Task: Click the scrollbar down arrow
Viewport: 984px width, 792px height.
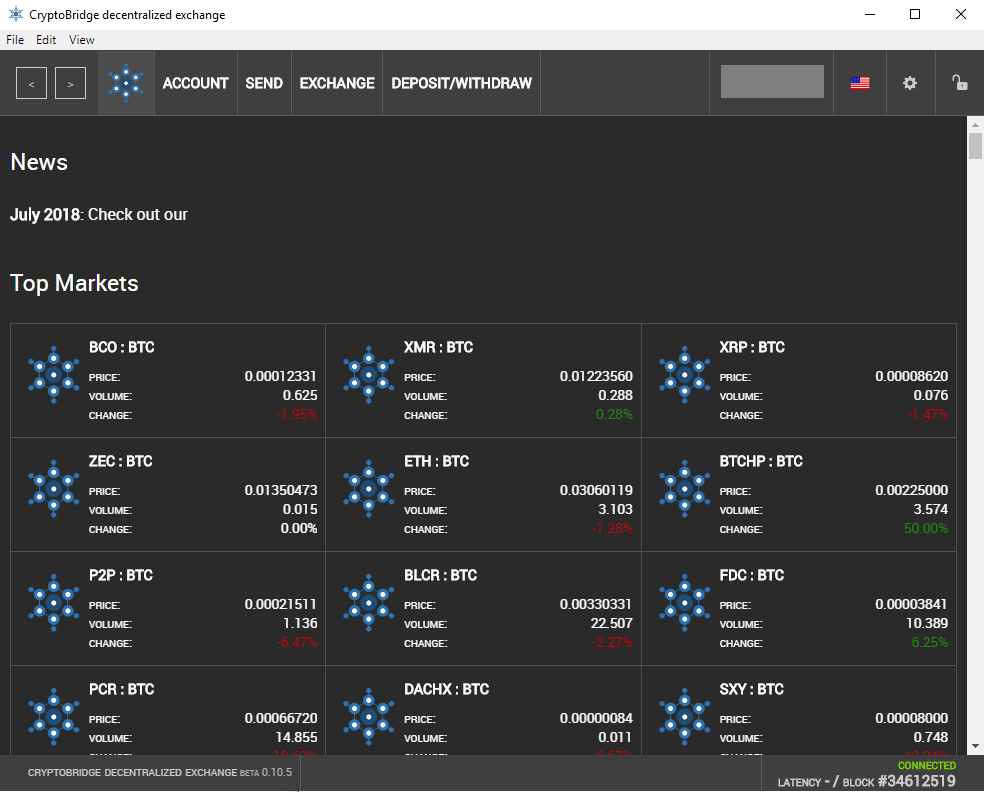Action: click(975, 746)
